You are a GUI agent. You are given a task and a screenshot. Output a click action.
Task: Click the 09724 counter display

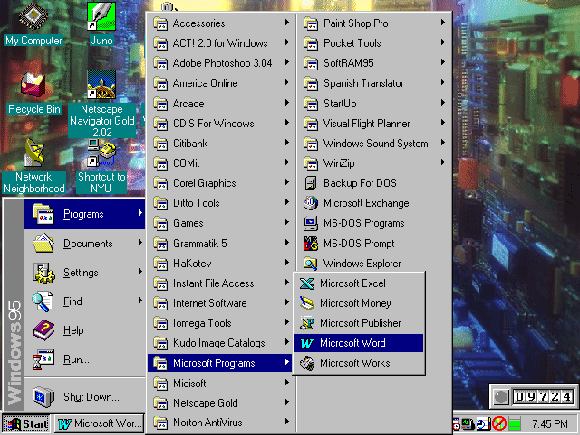[544, 397]
